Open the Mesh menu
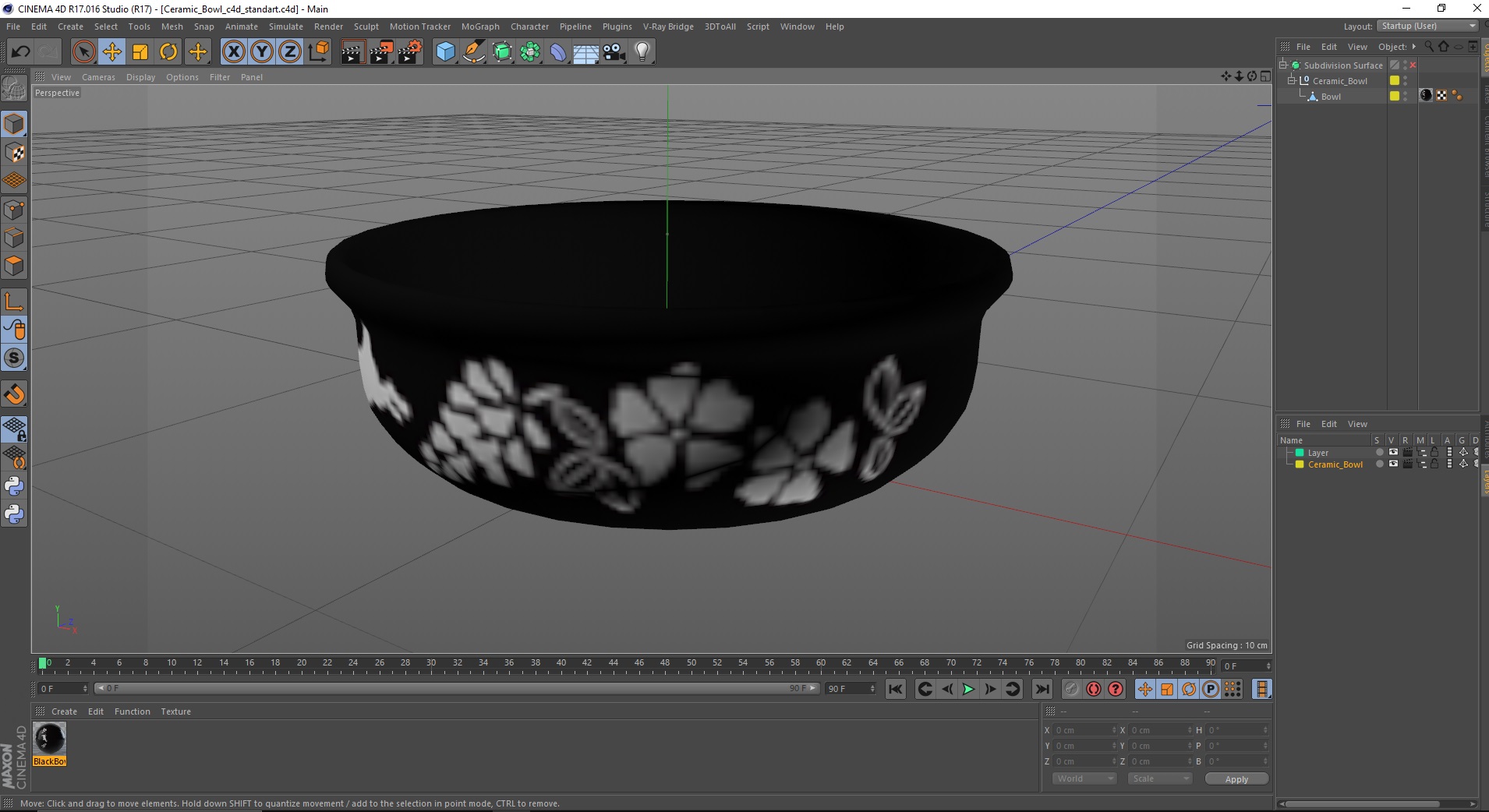The image size is (1489, 812). point(172,26)
